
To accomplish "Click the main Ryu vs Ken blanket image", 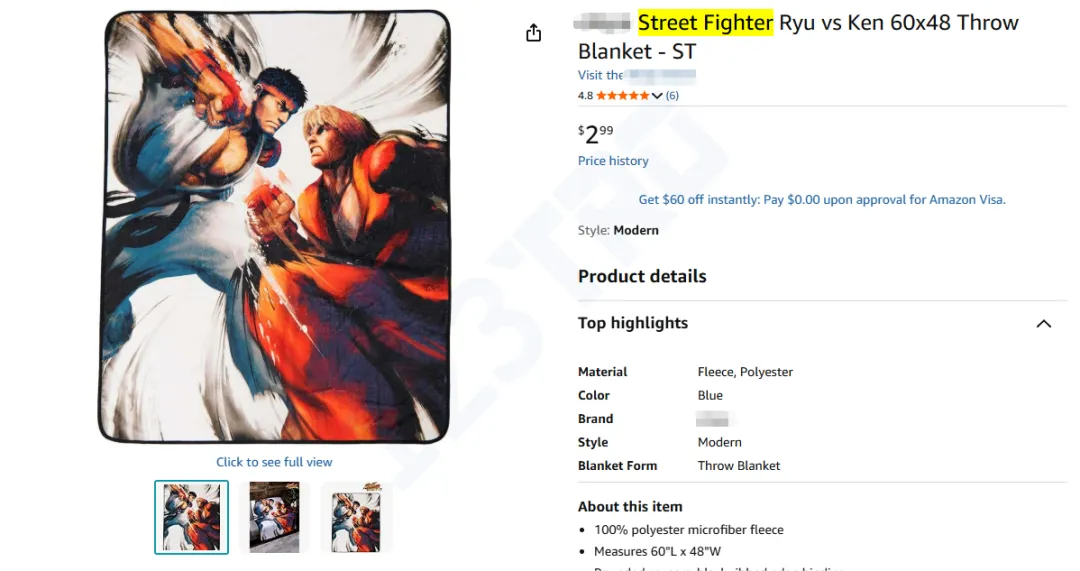I will coord(274,227).
